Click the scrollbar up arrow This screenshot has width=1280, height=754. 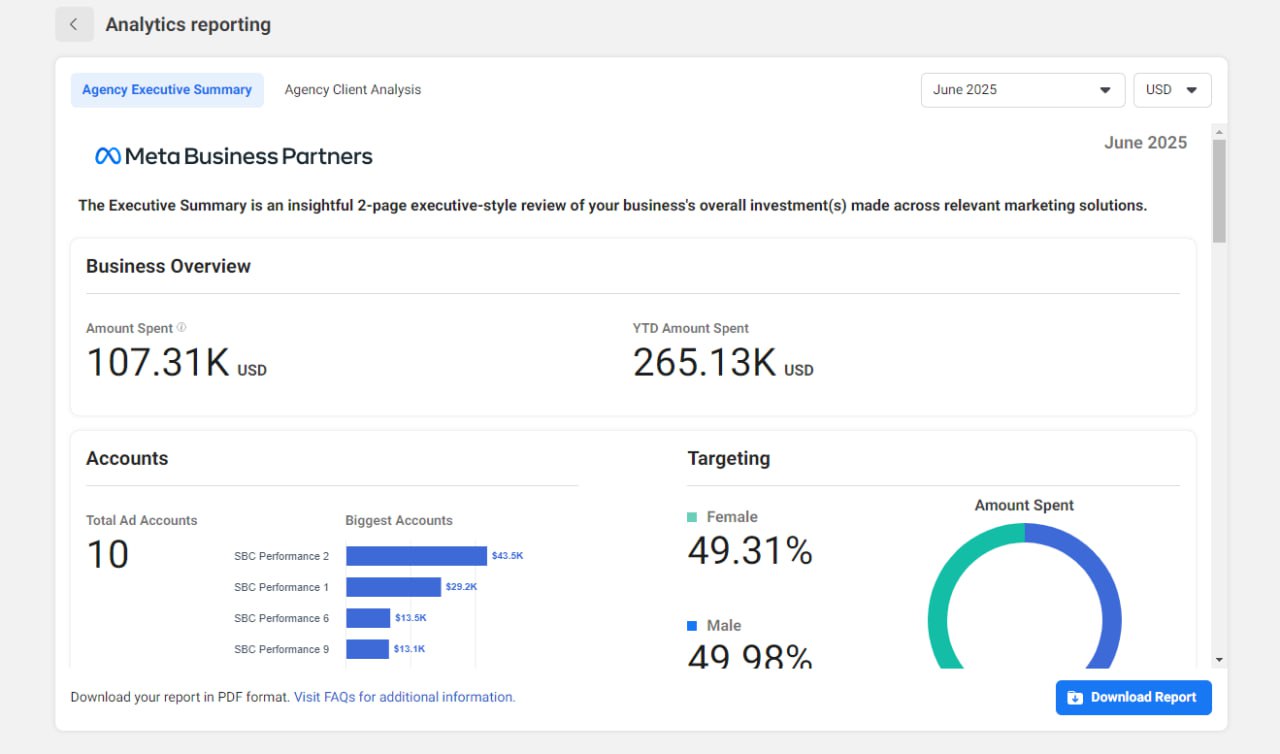1218,131
